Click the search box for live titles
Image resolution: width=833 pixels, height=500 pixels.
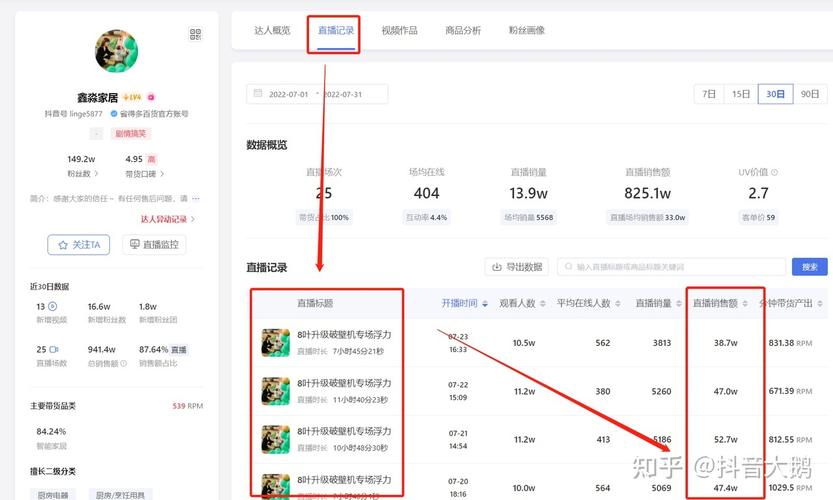point(672,267)
